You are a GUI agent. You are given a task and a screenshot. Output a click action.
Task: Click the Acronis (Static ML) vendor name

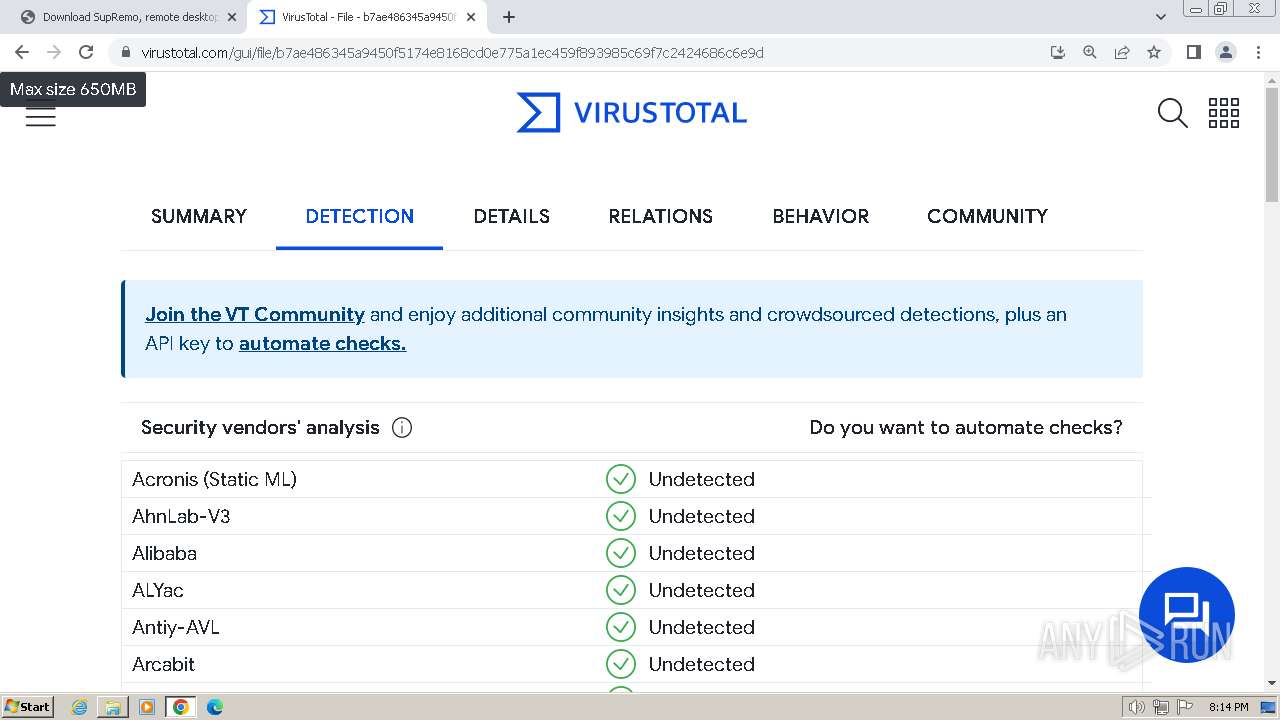214,479
